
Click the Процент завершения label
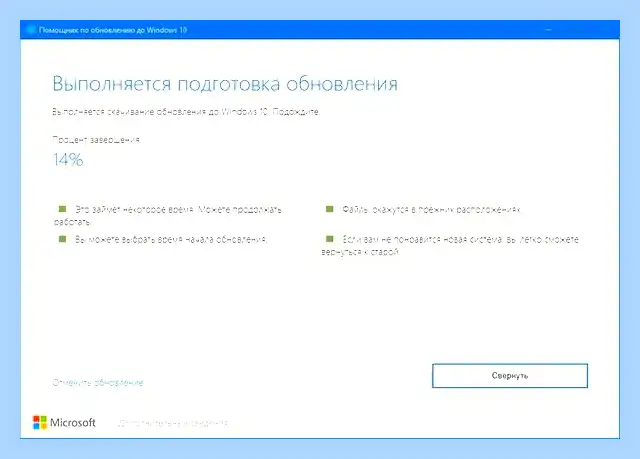coord(96,140)
